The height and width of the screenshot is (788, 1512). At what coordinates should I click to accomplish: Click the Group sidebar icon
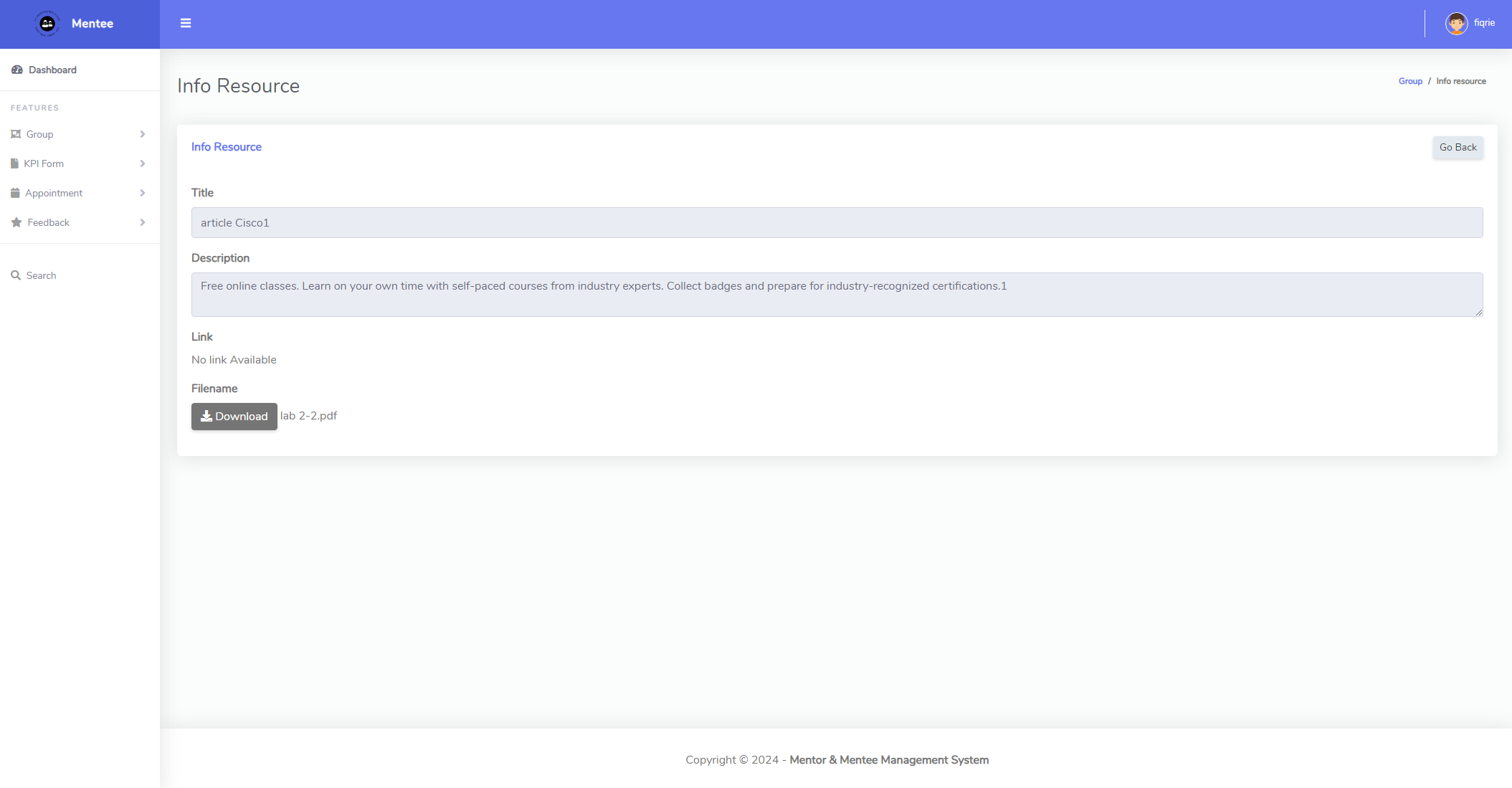tap(16, 134)
